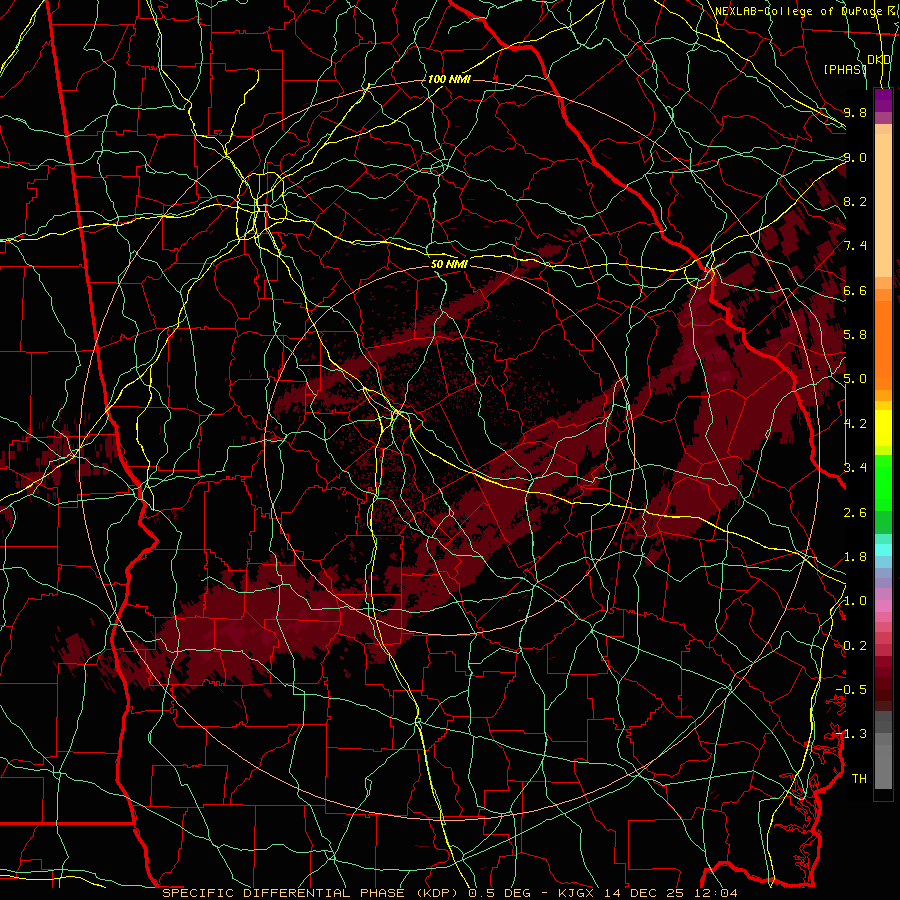The width and height of the screenshot is (900, 900).
Task: Select the 9.0 value on the color scale
Action: coord(855,157)
